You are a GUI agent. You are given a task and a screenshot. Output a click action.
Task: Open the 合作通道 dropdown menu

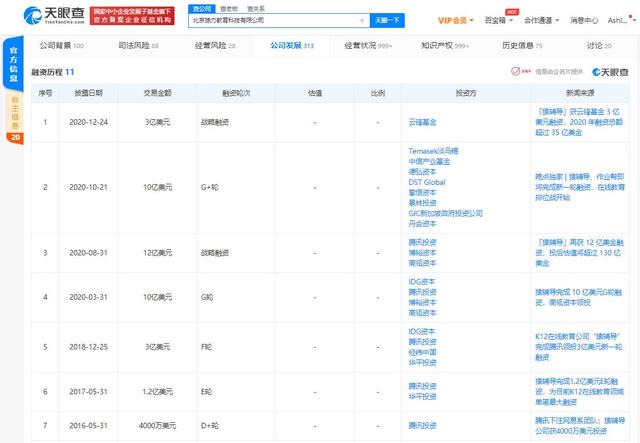click(x=541, y=20)
